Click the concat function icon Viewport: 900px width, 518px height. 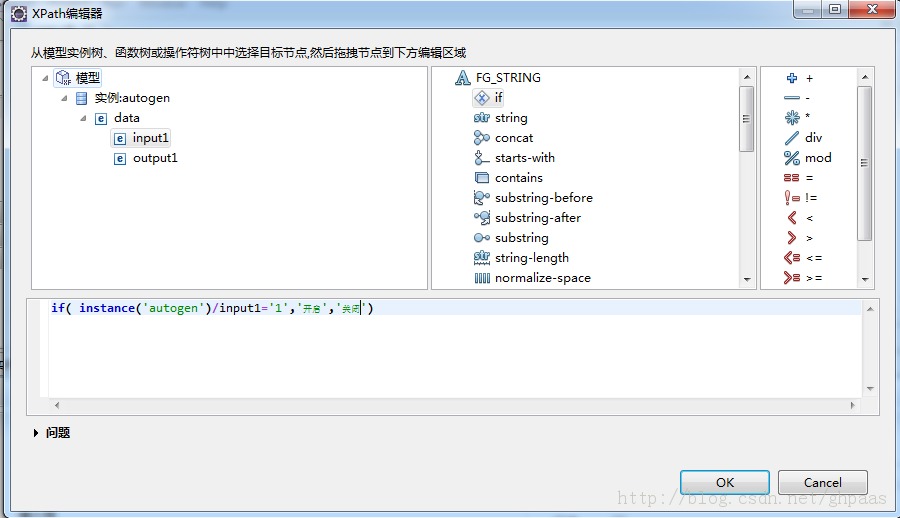coord(482,138)
